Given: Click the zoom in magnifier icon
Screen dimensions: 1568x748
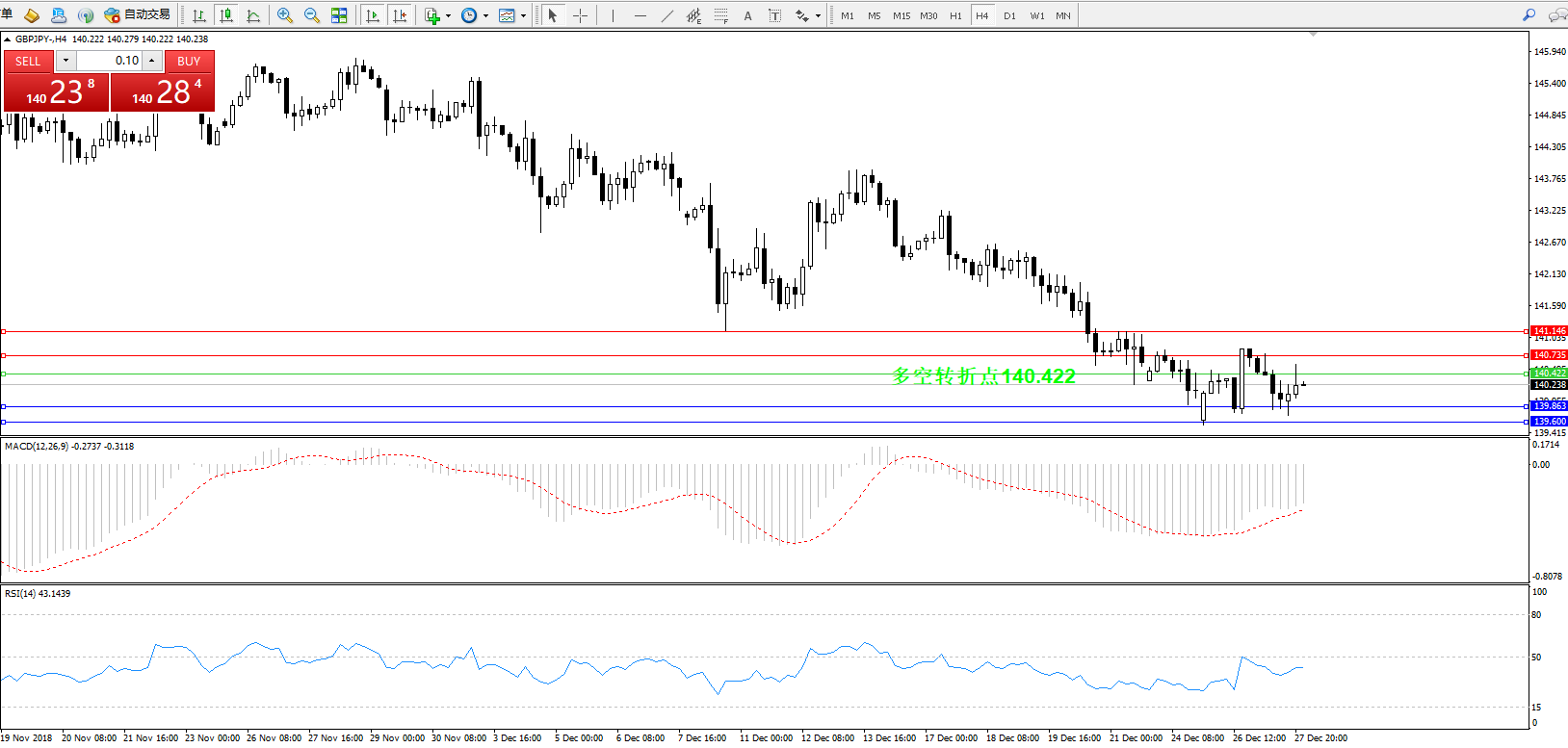Looking at the screenshot, I should [284, 15].
